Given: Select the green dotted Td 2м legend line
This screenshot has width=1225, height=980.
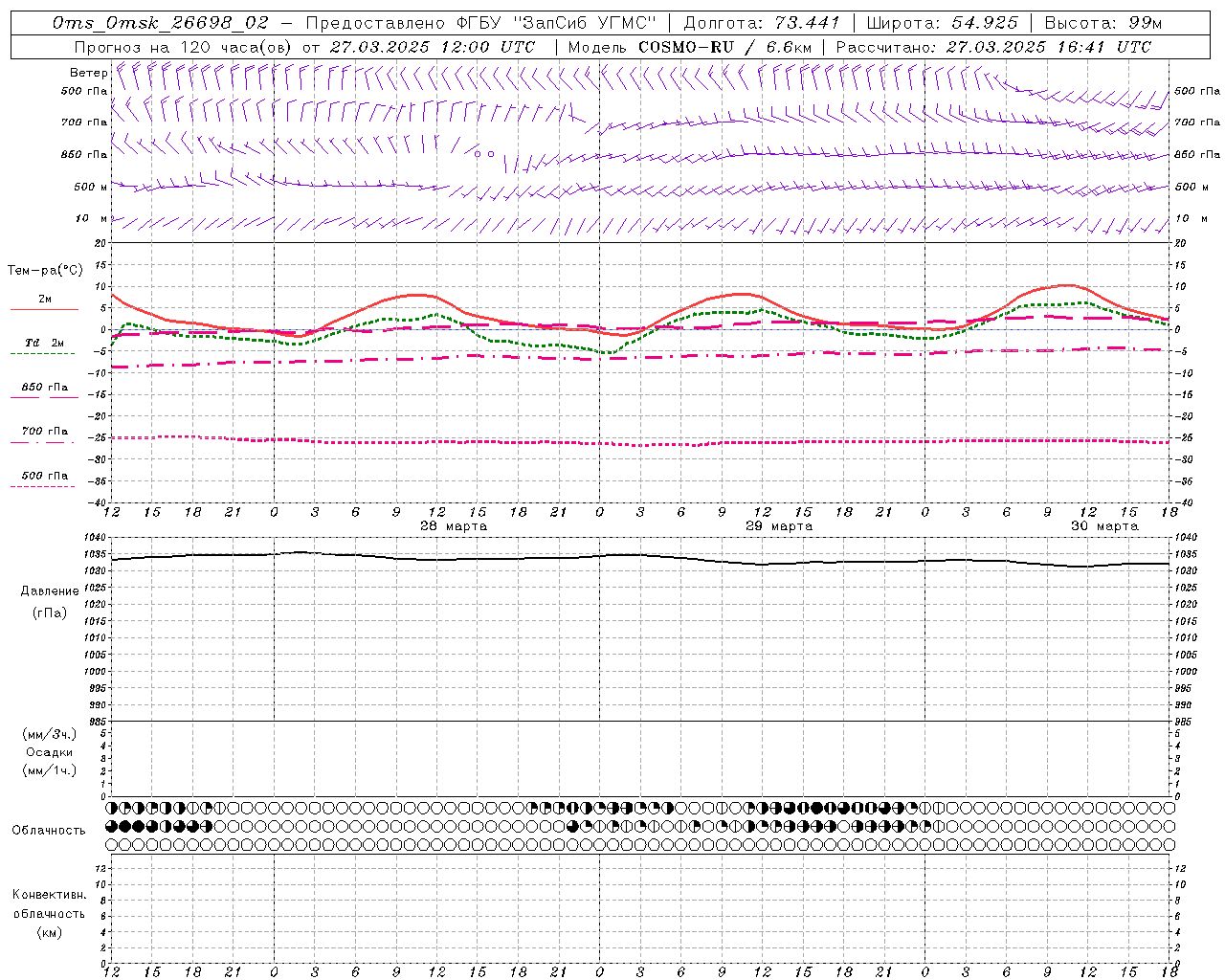Looking at the screenshot, I should coord(43,353).
